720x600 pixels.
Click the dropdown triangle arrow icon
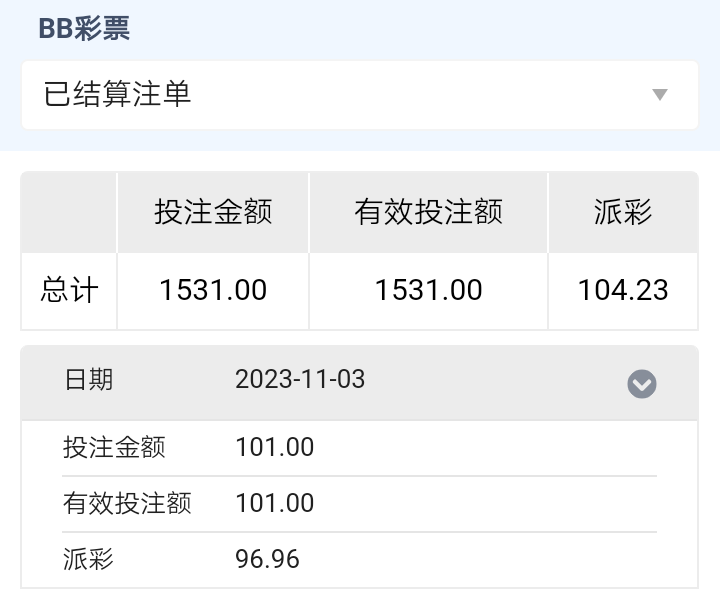(659, 95)
